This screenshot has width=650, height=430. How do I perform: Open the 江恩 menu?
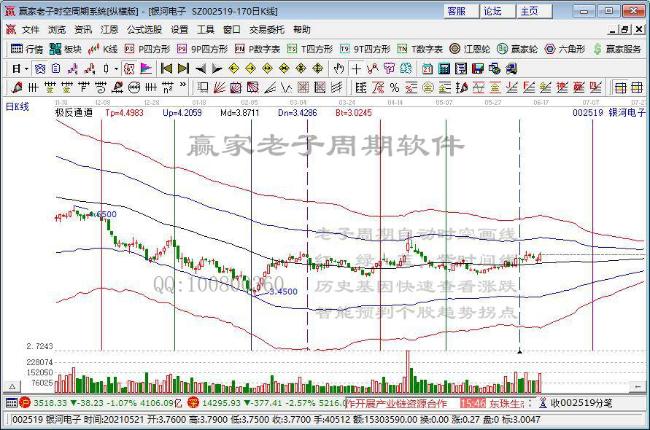pos(109,29)
